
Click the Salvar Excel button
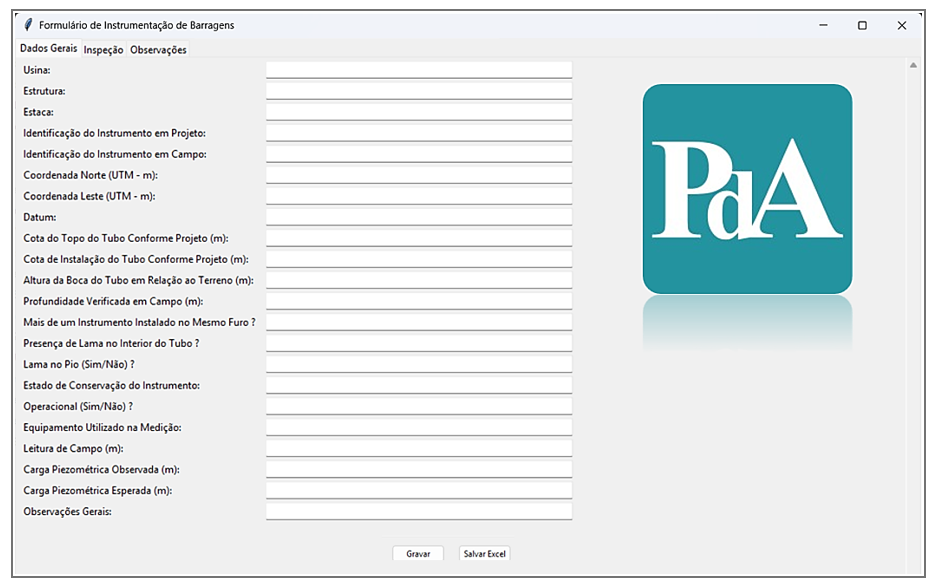[x=484, y=553]
